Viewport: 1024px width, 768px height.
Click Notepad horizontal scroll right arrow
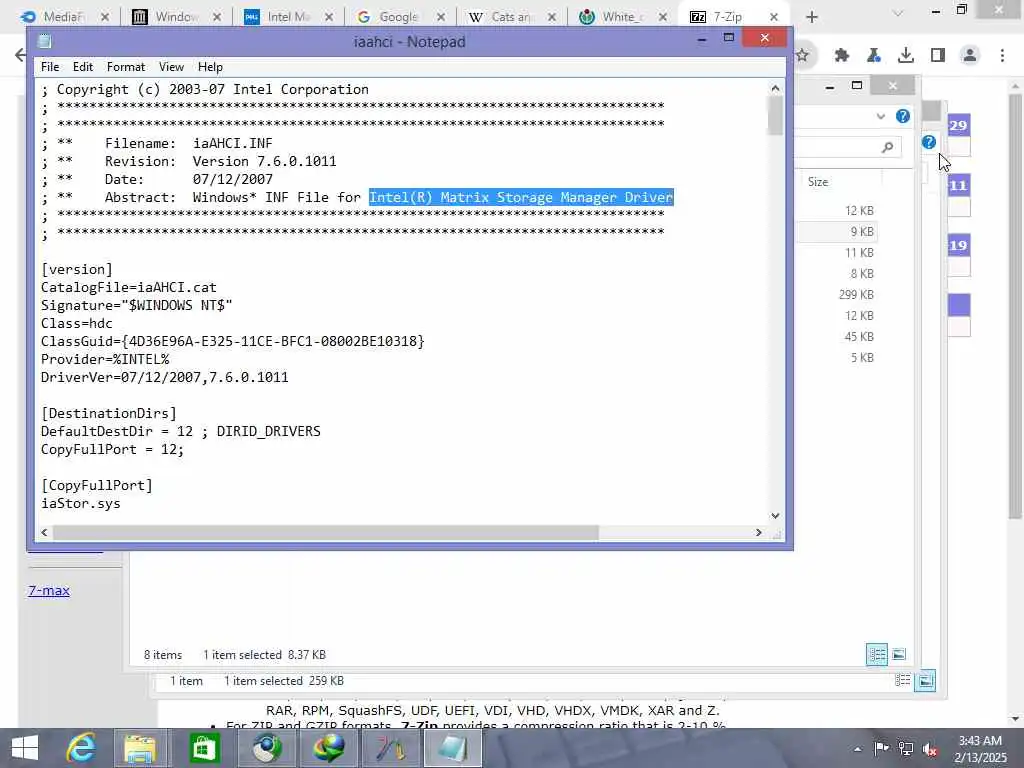coord(758,532)
